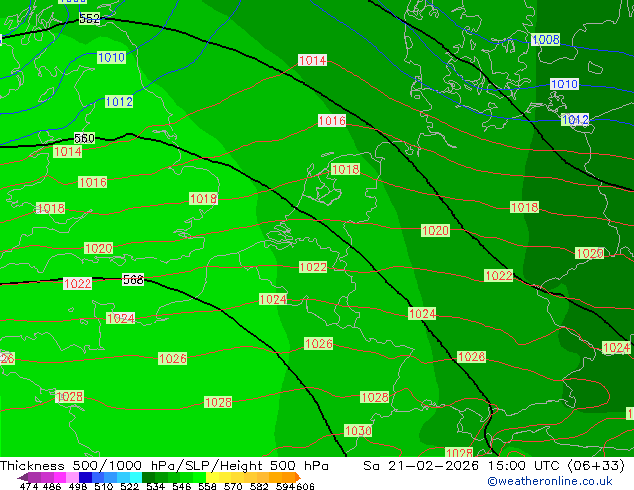The width and height of the screenshot is (634, 490).
Task: Click the orange right arrow of the colour scale
Action: [x=298, y=477]
